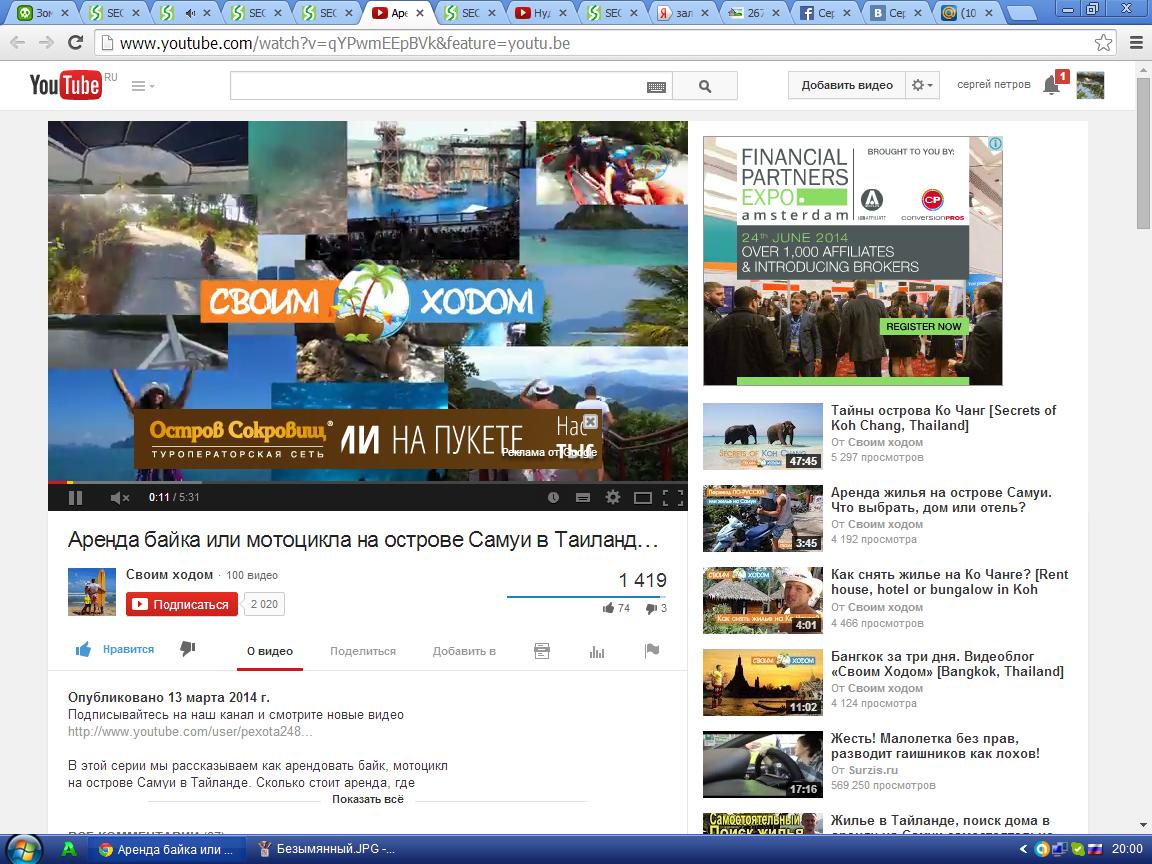This screenshot has width=1152, height=864.
Task: Open Безымянный.JPG in the taskbar
Action: (328, 849)
